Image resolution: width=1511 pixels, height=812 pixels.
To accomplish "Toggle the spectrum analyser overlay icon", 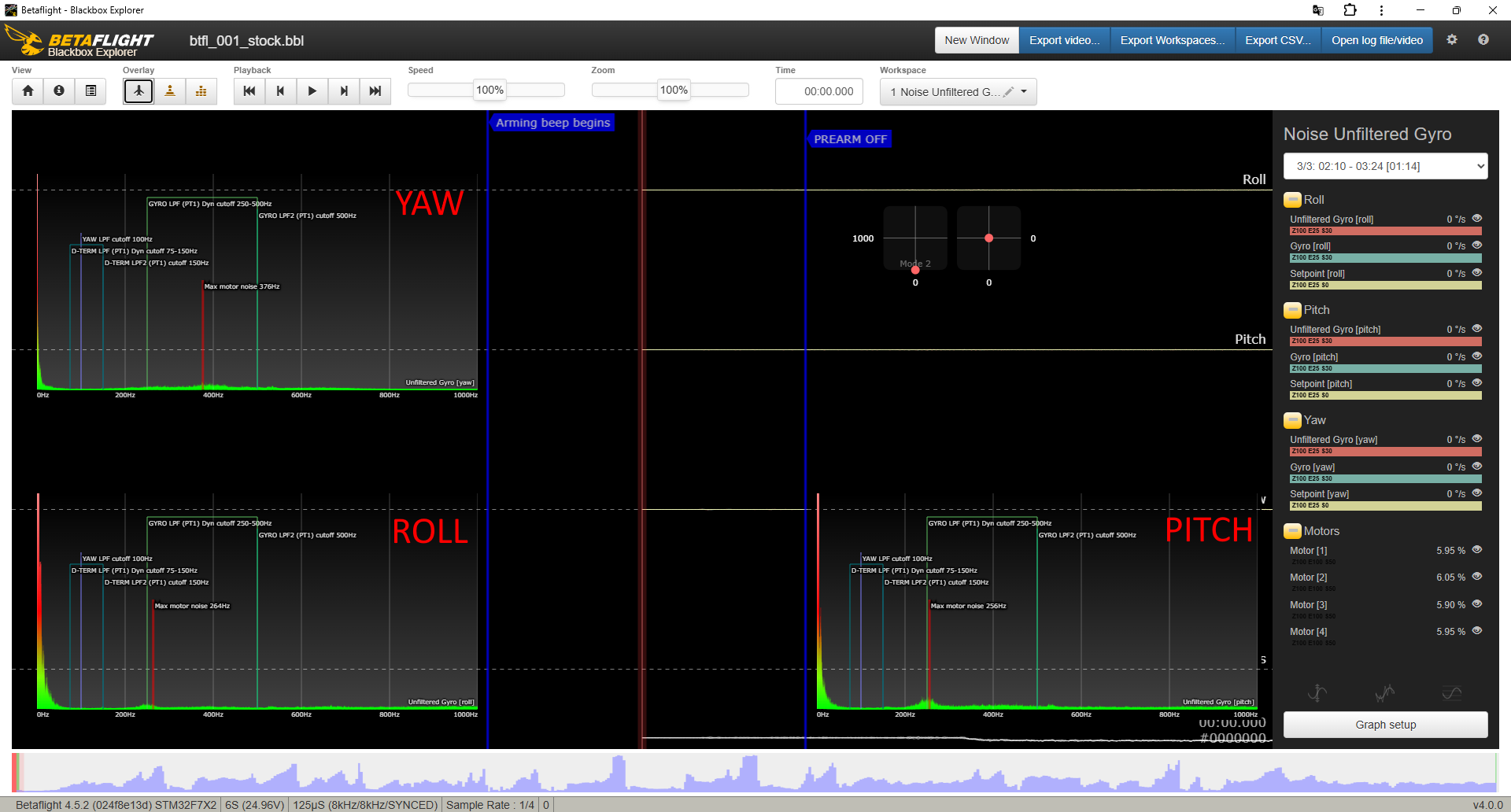I will point(201,91).
